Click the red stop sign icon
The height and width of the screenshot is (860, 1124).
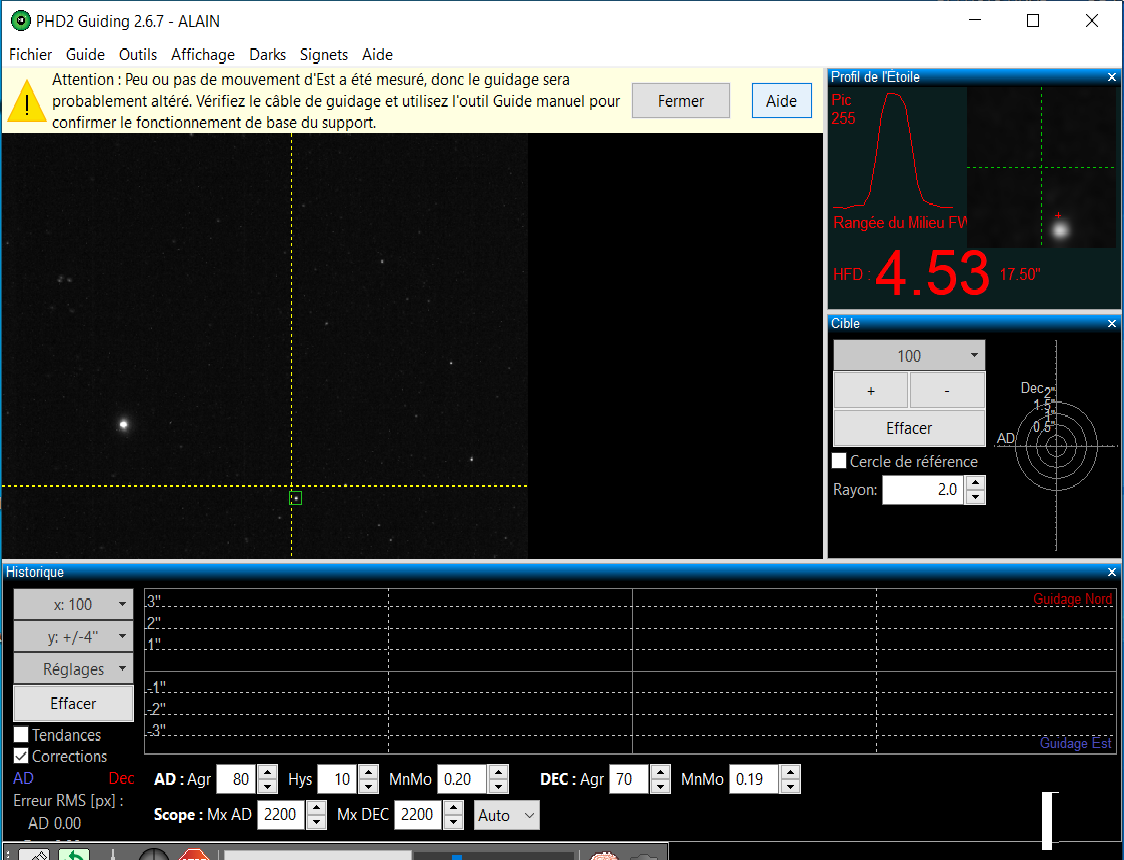pos(194,855)
